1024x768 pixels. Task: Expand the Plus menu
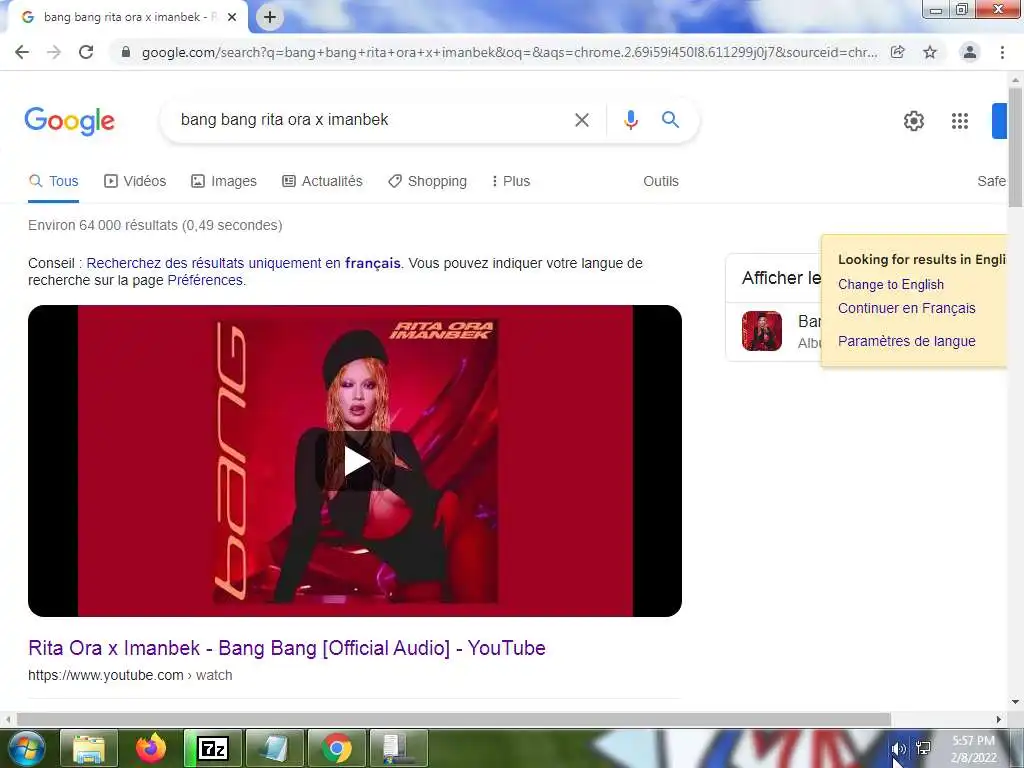[x=511, y=182]
